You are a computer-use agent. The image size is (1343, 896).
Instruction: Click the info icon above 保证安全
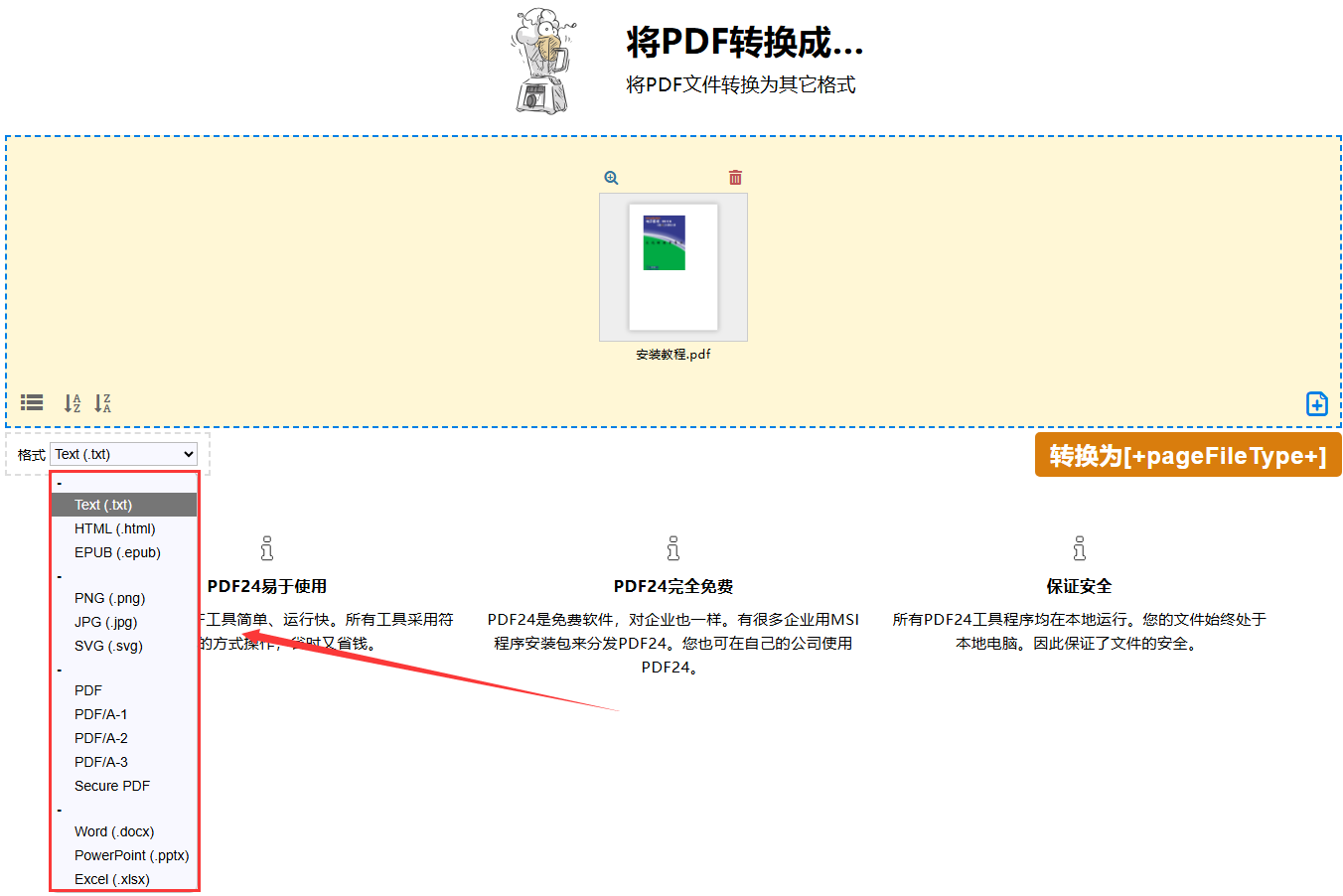pyautogui.click(x=1079, y=548)
